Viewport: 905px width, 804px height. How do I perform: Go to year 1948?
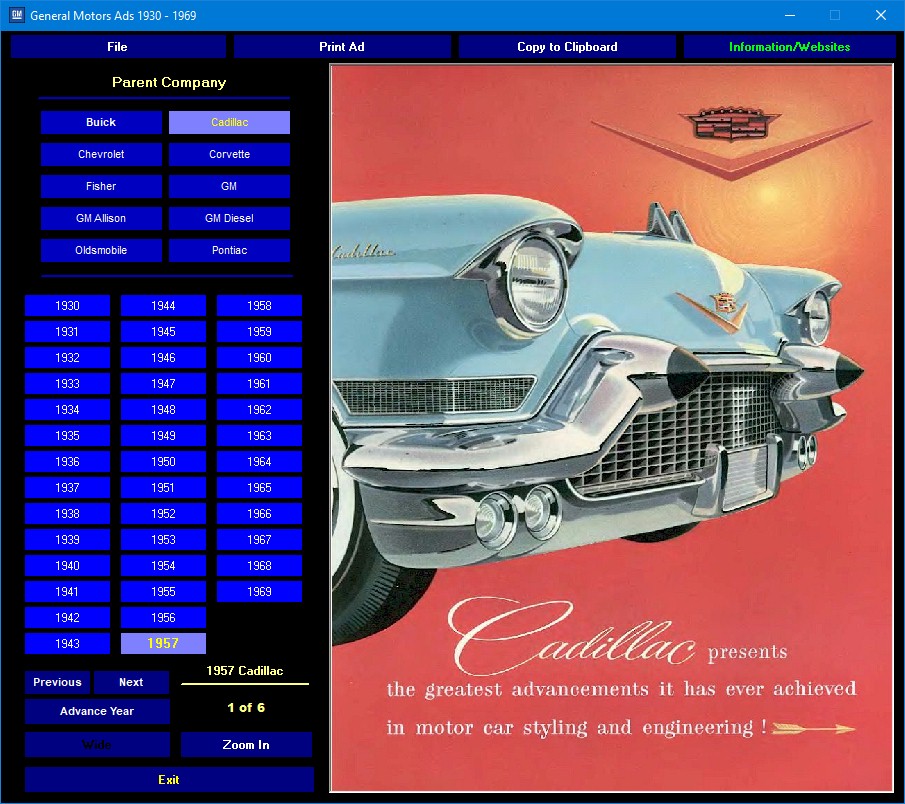163,410
